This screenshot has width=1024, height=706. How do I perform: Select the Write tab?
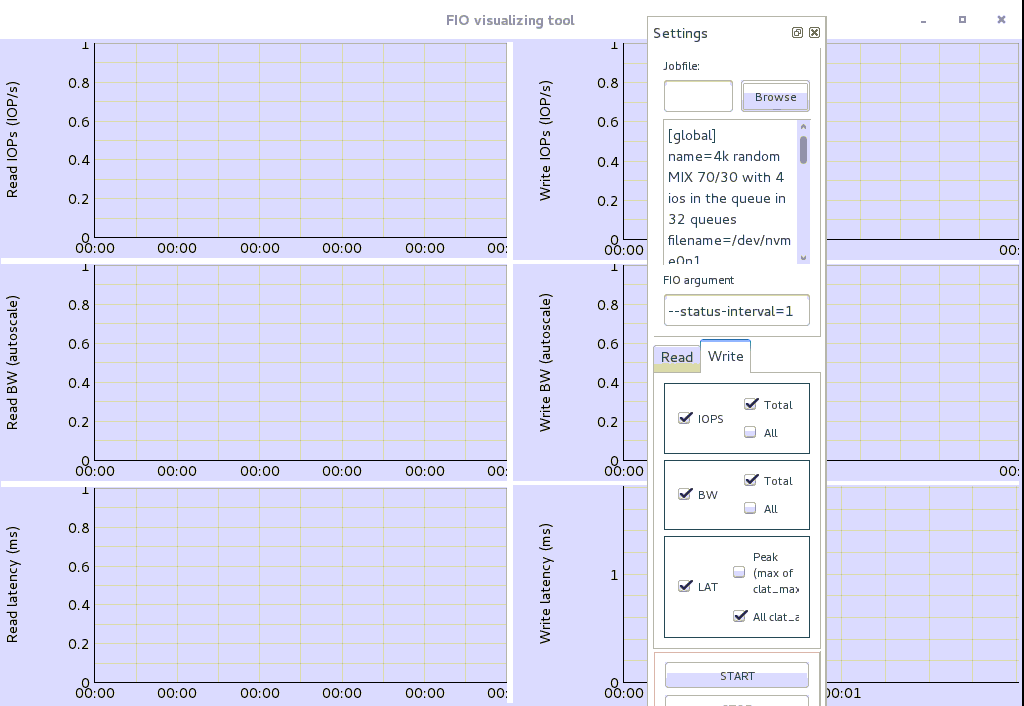(x=725, y=356)
